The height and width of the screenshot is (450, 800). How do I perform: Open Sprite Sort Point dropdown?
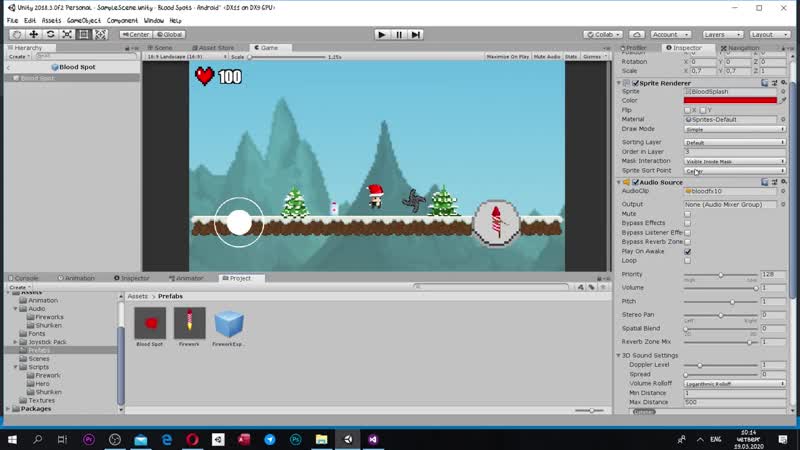tap(734, 171)
